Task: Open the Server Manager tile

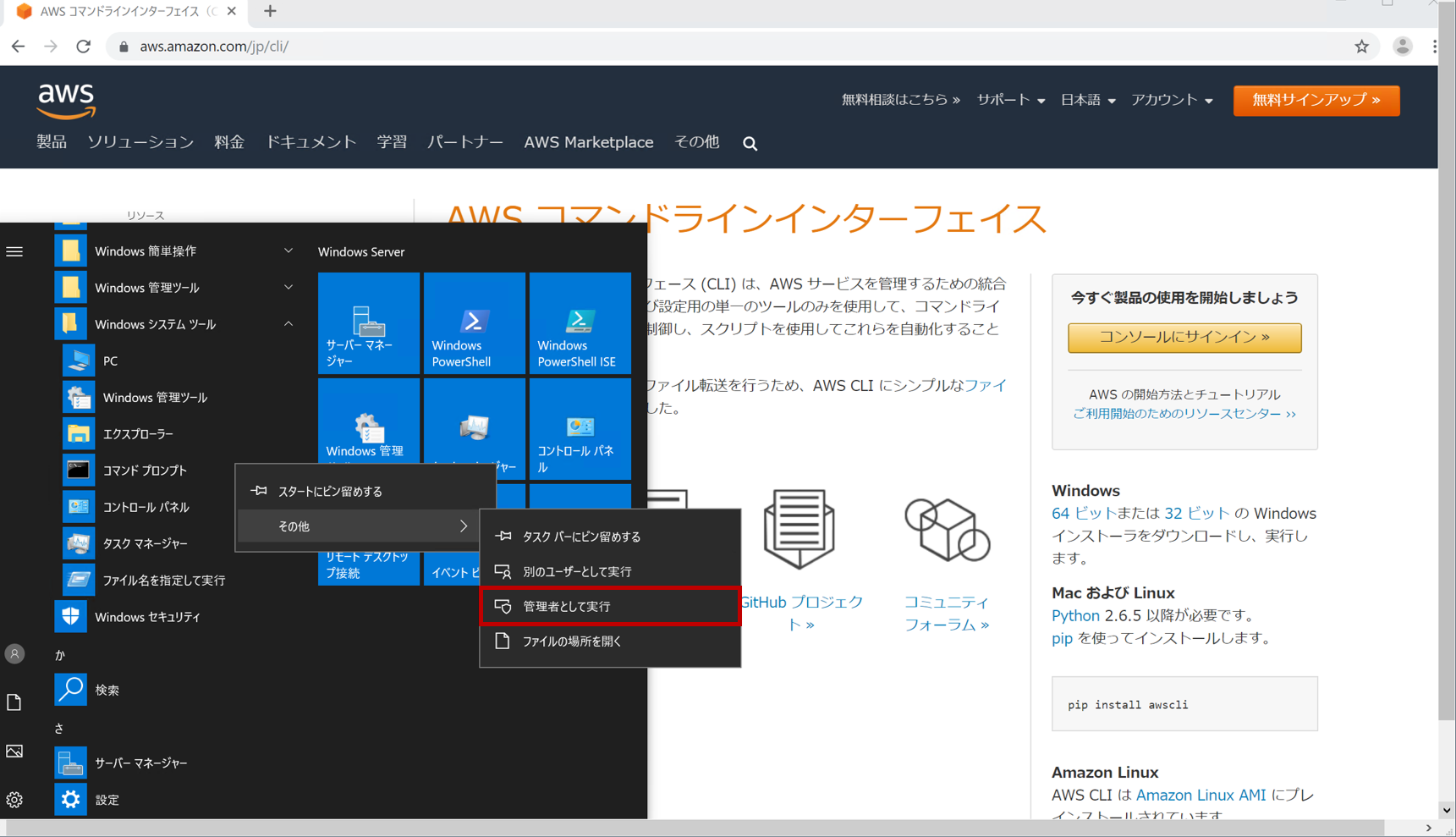Action: (x=369, y=323)
